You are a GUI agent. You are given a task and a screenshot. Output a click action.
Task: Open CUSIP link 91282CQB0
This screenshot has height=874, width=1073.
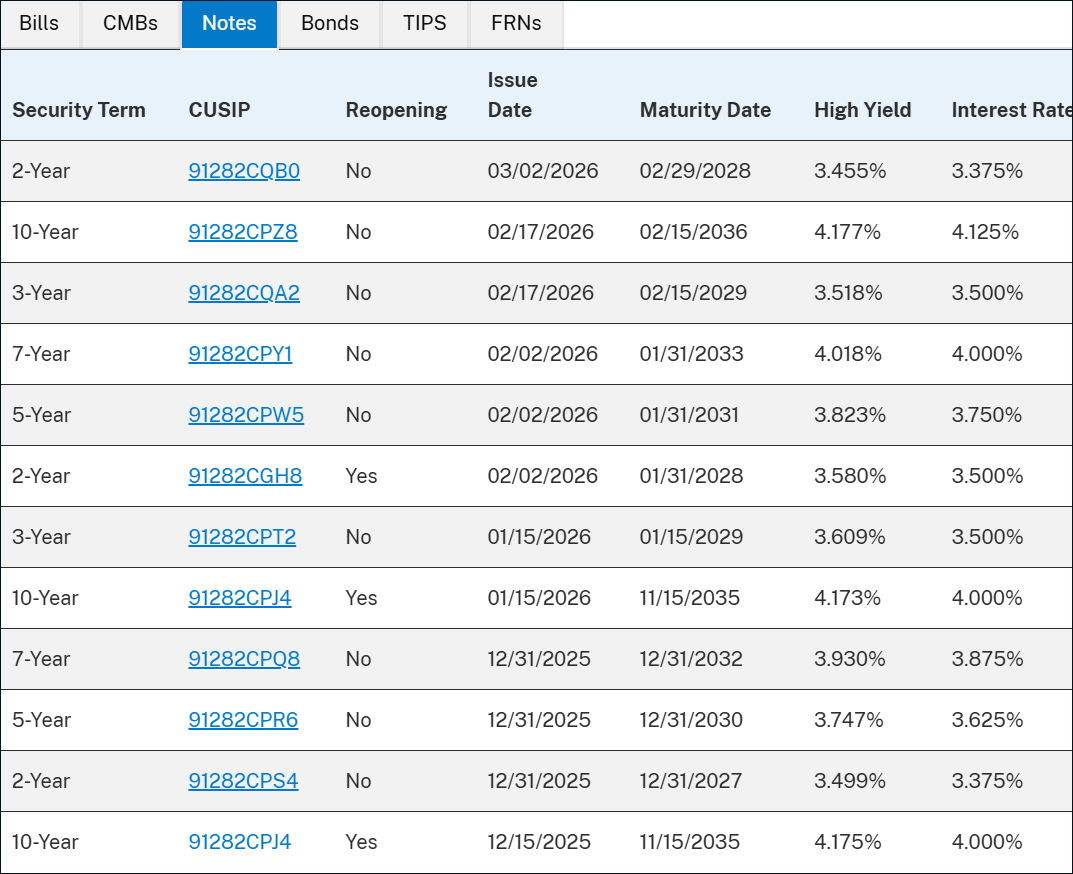(244, 171)
